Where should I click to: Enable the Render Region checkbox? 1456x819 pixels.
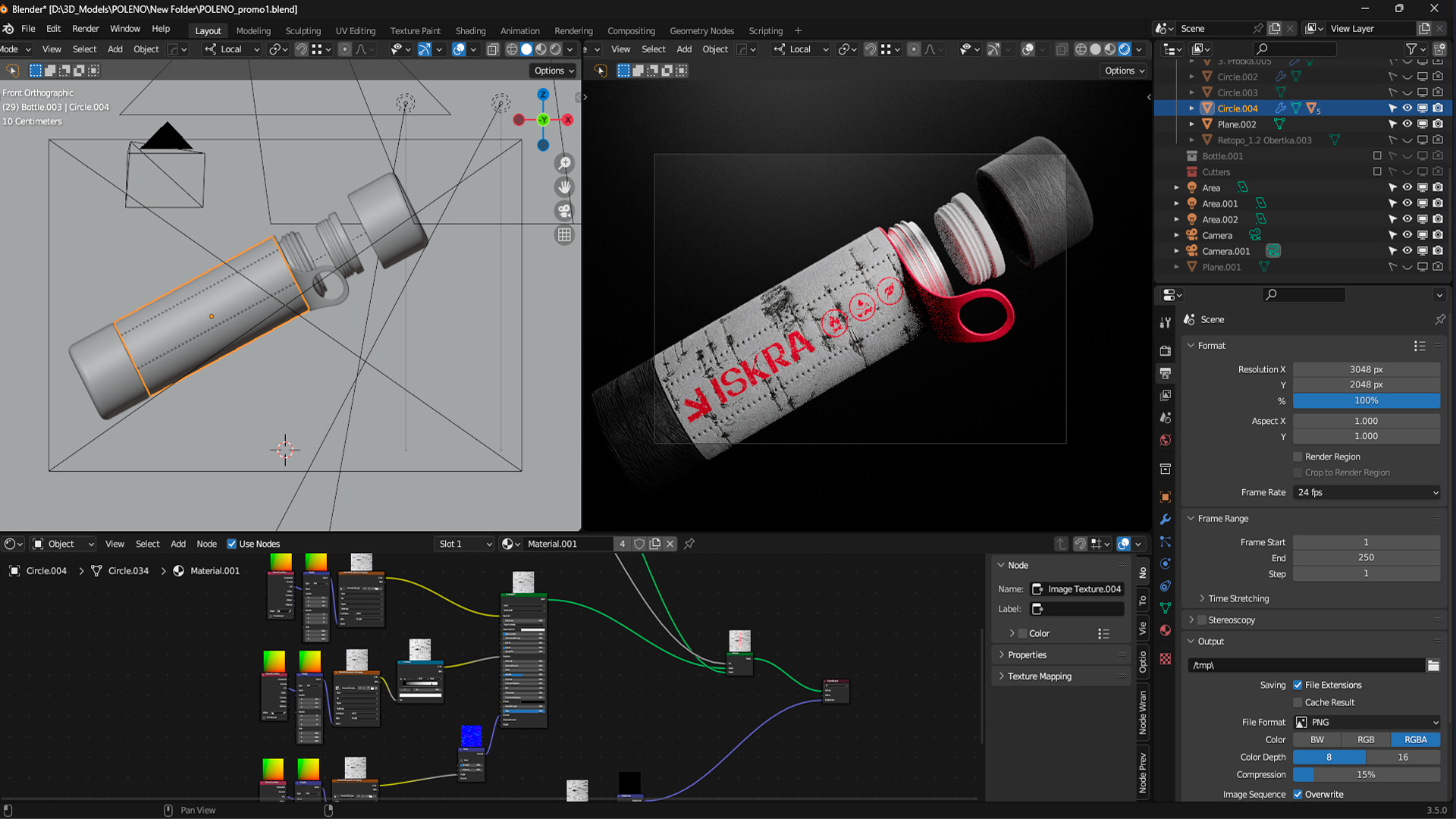1298,457
